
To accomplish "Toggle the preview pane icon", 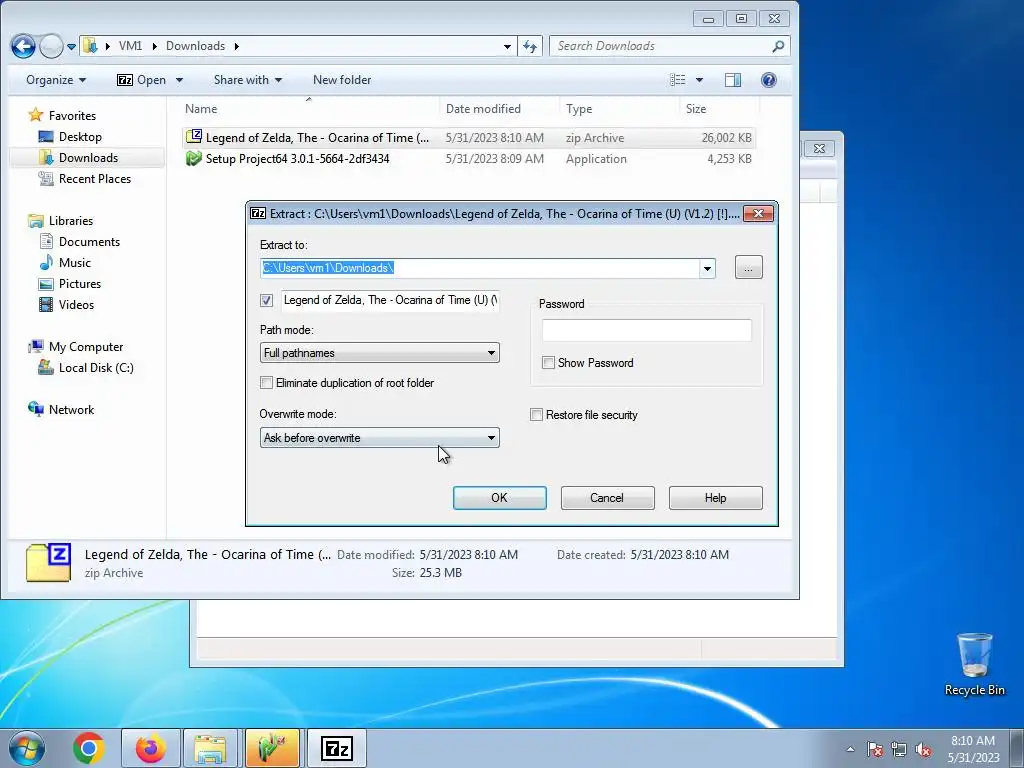I will (x=733, y=80).
